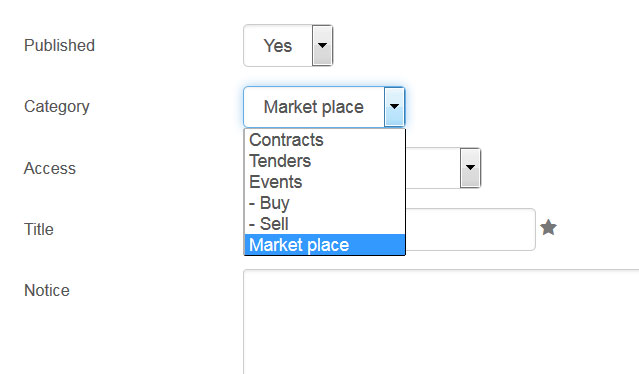Screen dimensions: 639x374
Task: Click the Title field label
Action: point(39,229)
